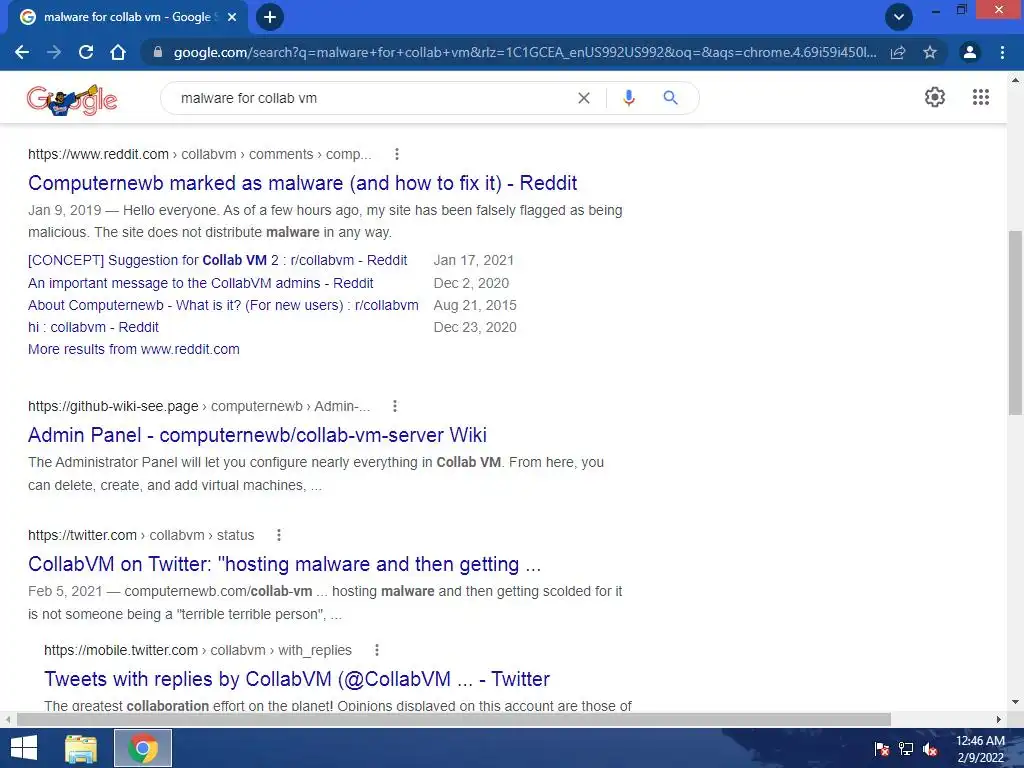Open 'About Computernewb - What is it?' link

[x=223, y=305]
